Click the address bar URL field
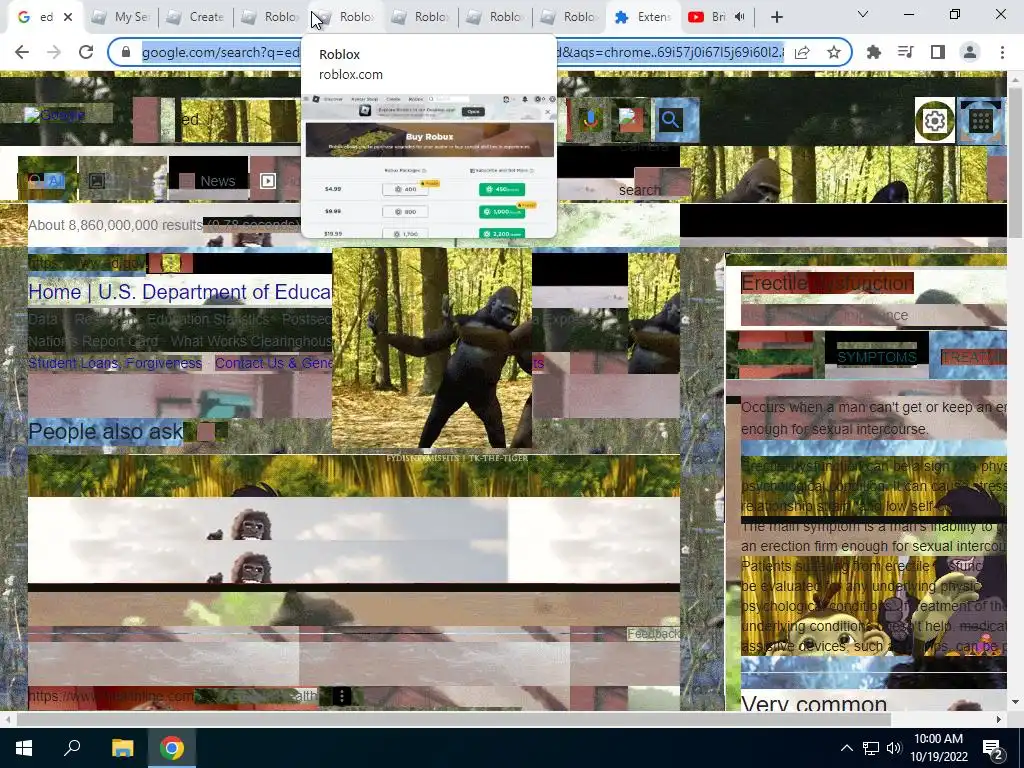This screenshot has width=1024, height=768. 462,52
